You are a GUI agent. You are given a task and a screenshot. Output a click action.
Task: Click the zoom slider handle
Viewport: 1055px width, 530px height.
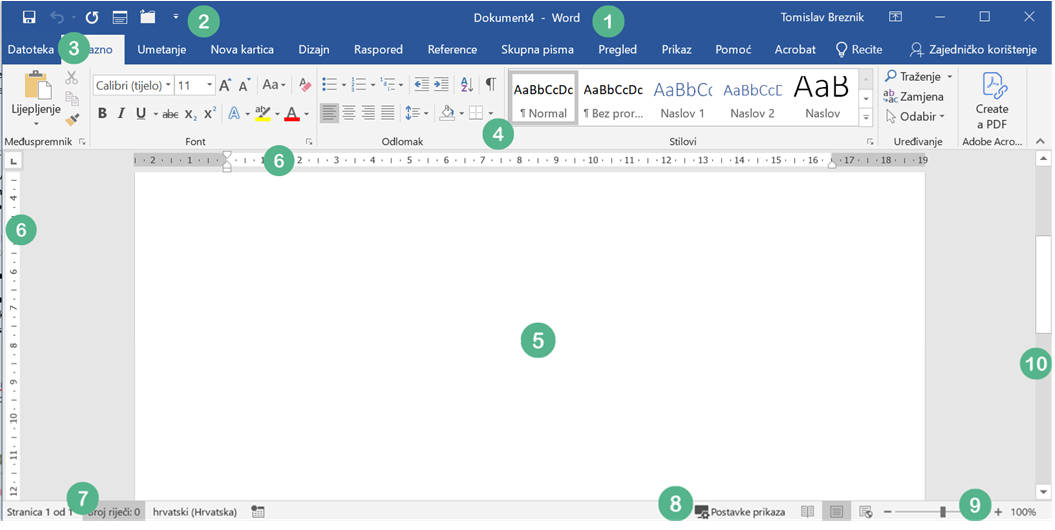point(942,512)
